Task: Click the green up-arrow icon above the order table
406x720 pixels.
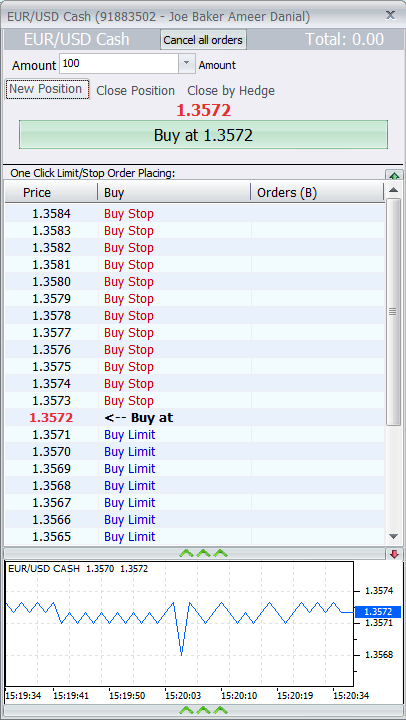Action: coord(394,175)
